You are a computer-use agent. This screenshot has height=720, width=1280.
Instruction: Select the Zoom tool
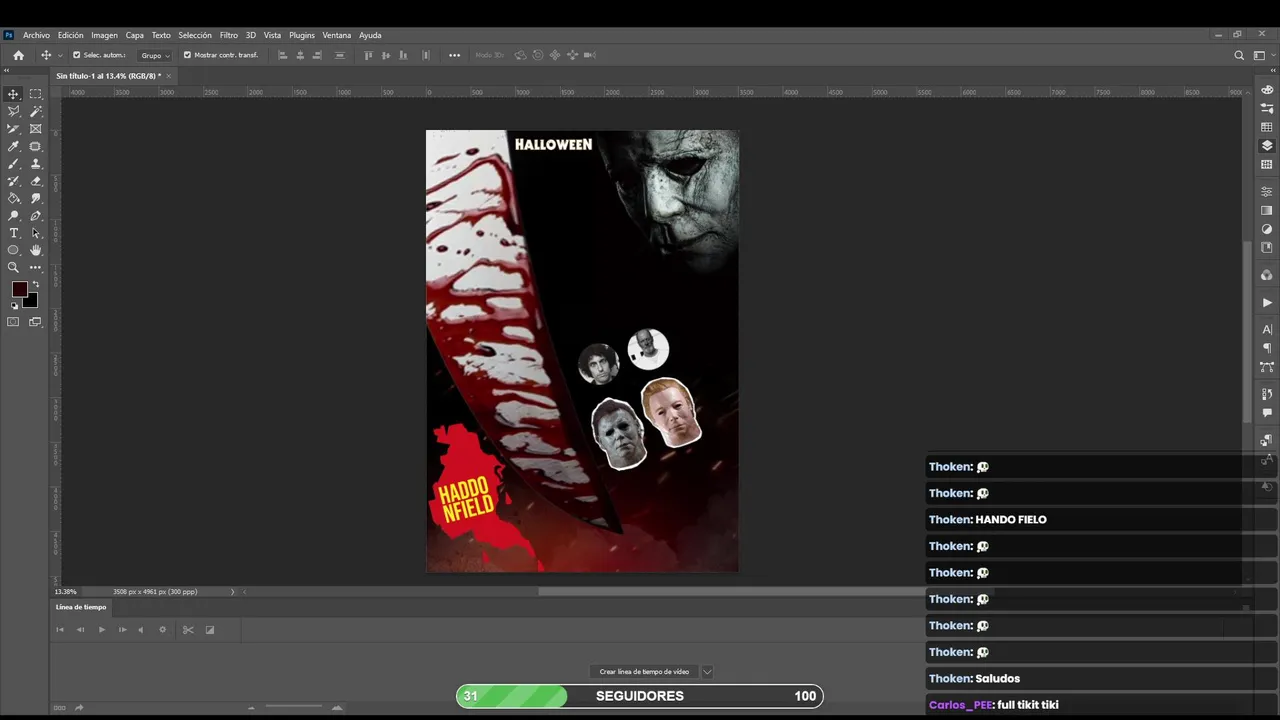(x=14, y=268)
